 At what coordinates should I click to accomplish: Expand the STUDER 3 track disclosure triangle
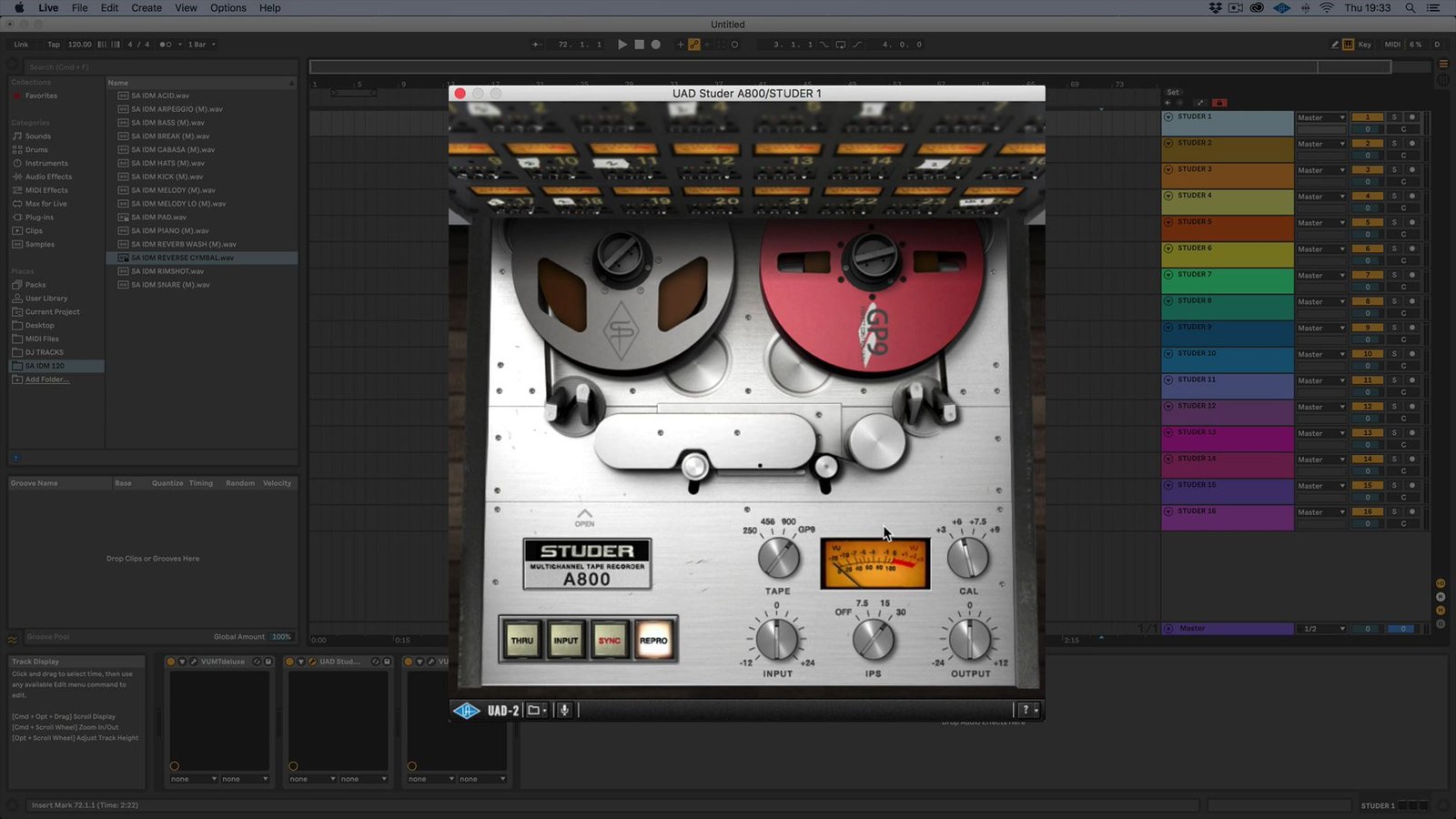pyautogui.click(x=1168, y=168)
